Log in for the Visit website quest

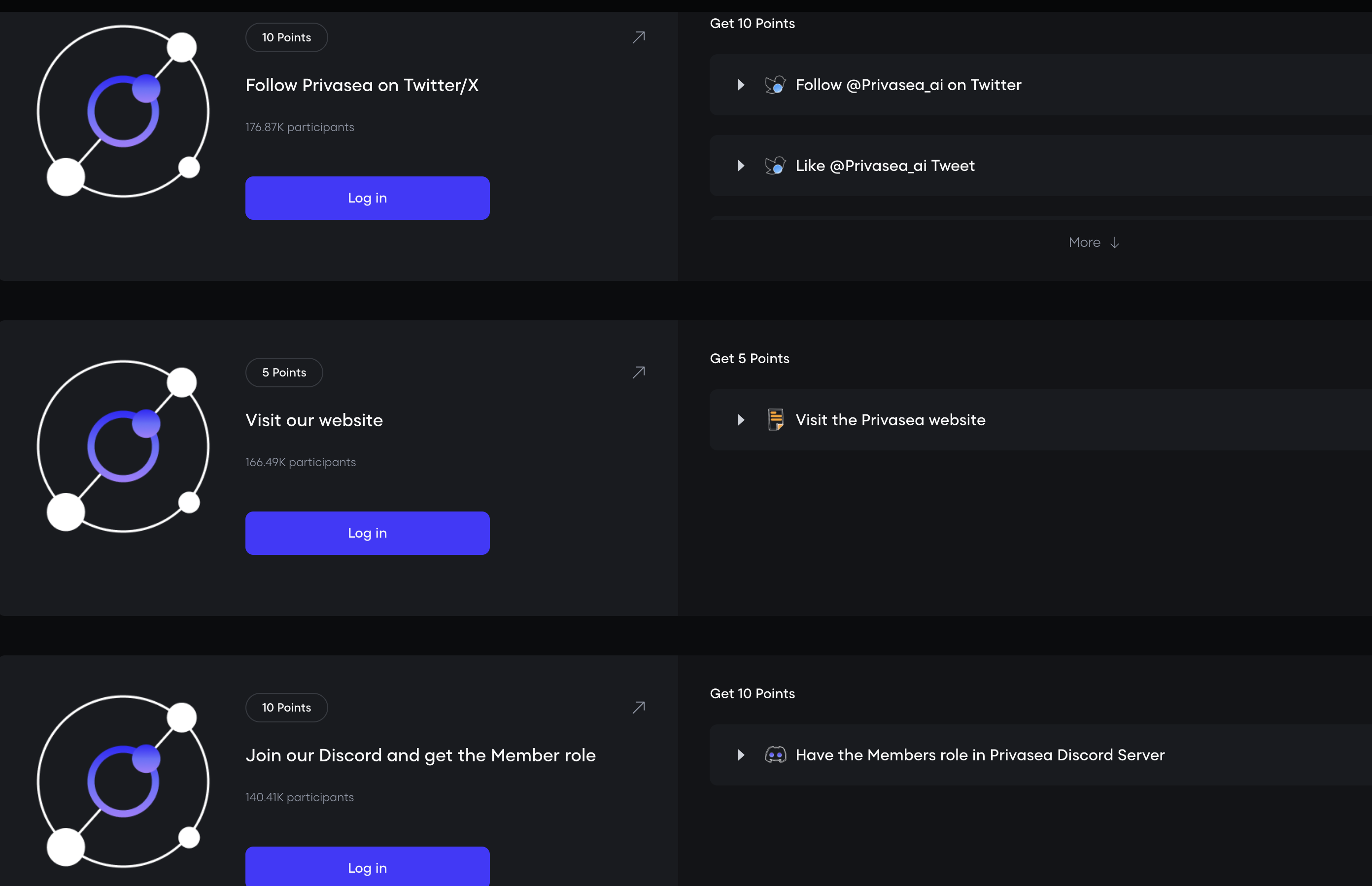click(x=367, y=533)
